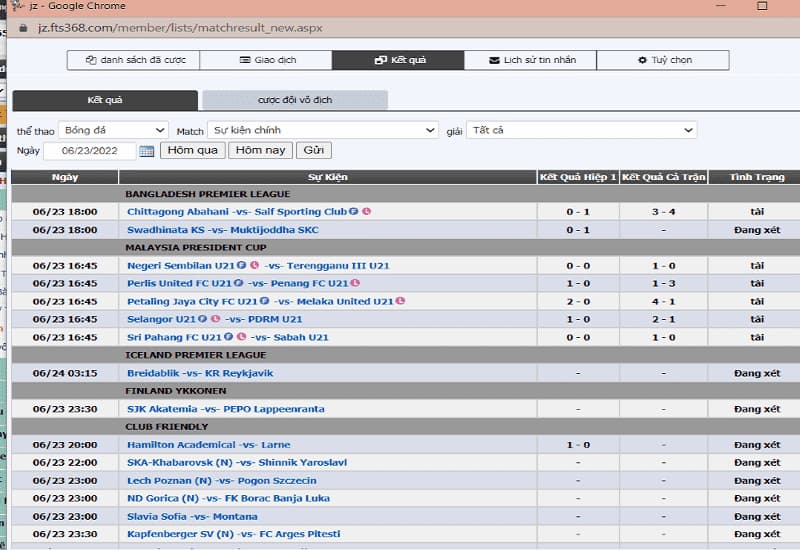Screen dimensions: 800x550
Task: Maximize the Chrome window
Action: tap(762, 6)
